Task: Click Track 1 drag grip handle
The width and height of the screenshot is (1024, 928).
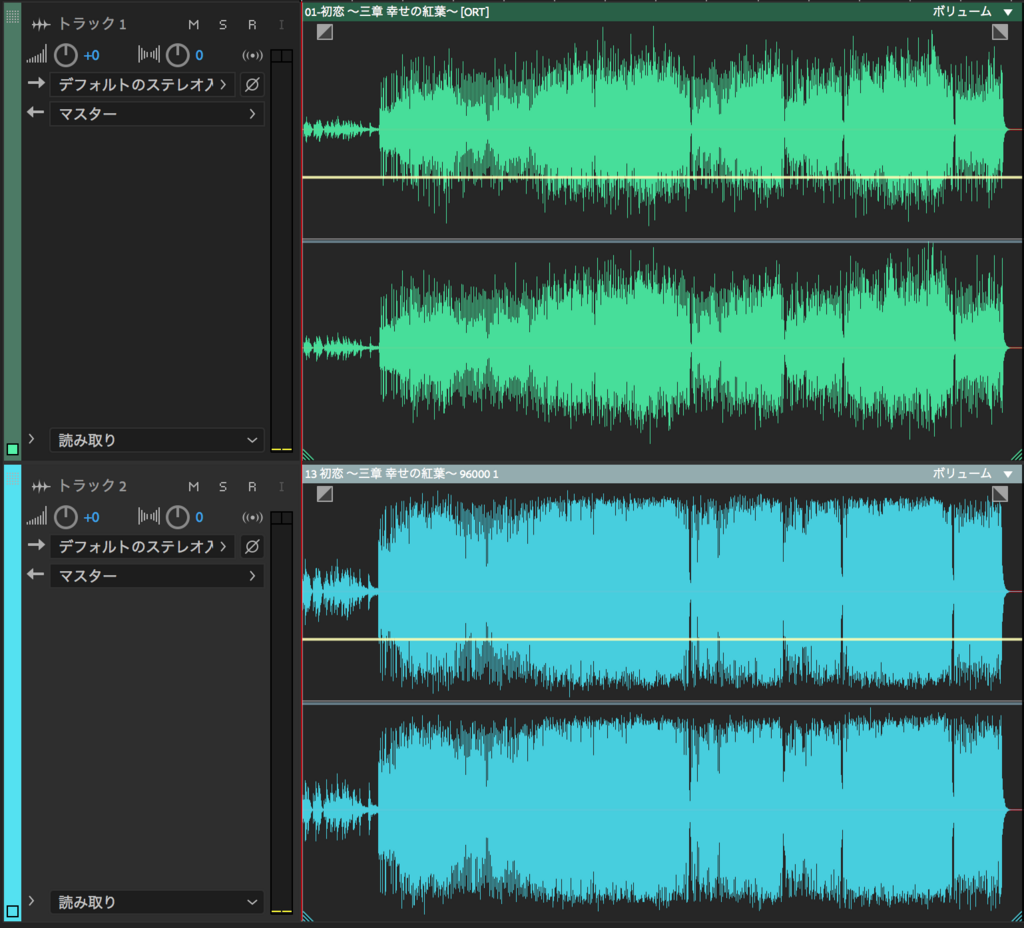Action: 12,16
